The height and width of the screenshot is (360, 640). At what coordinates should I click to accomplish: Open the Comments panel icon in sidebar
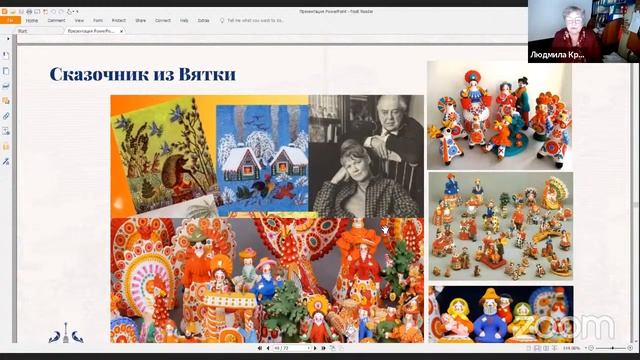click(6, 101)
